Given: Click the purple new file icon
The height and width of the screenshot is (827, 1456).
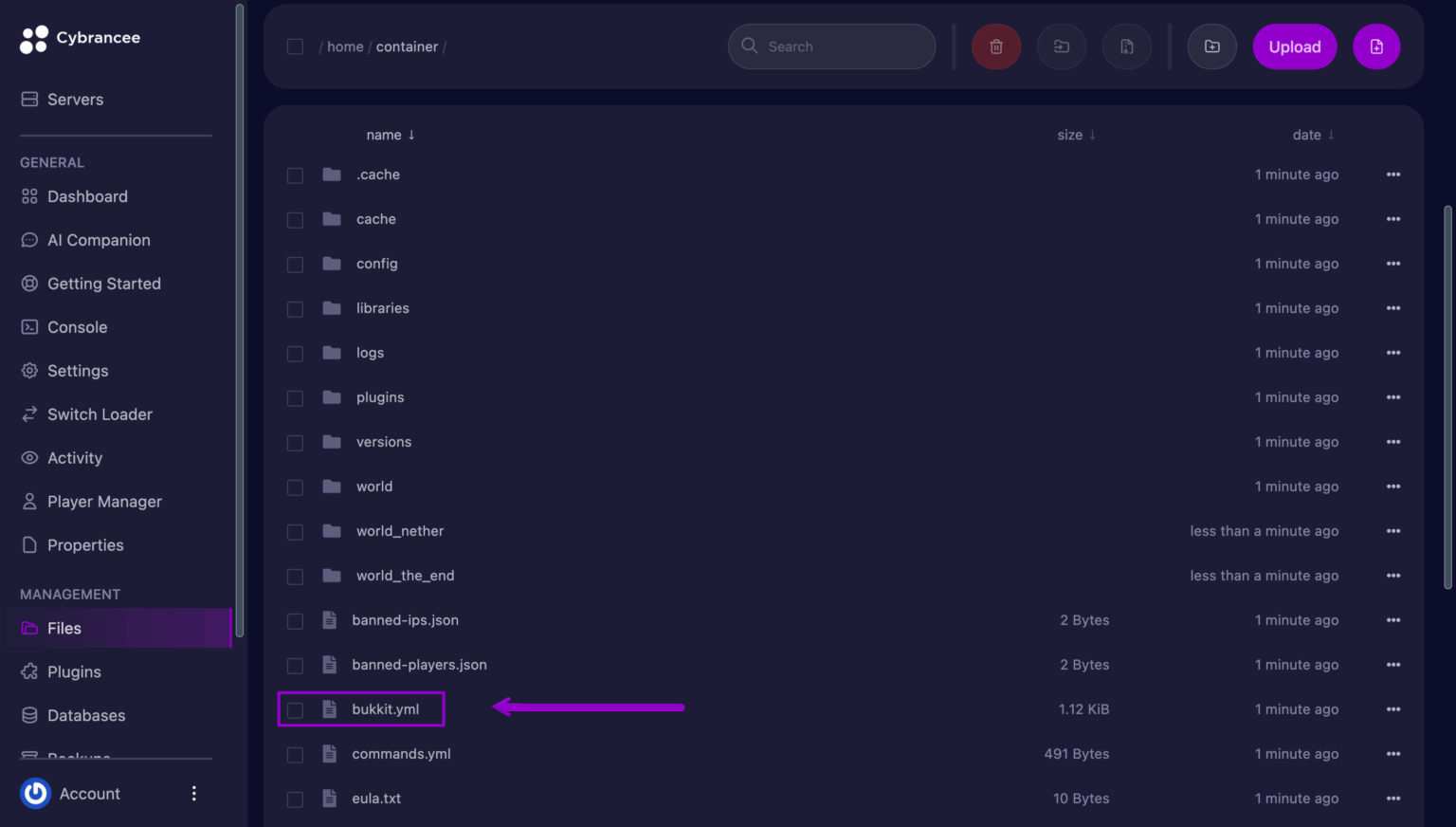Looking at the screenshot, I should point(1376,46).
